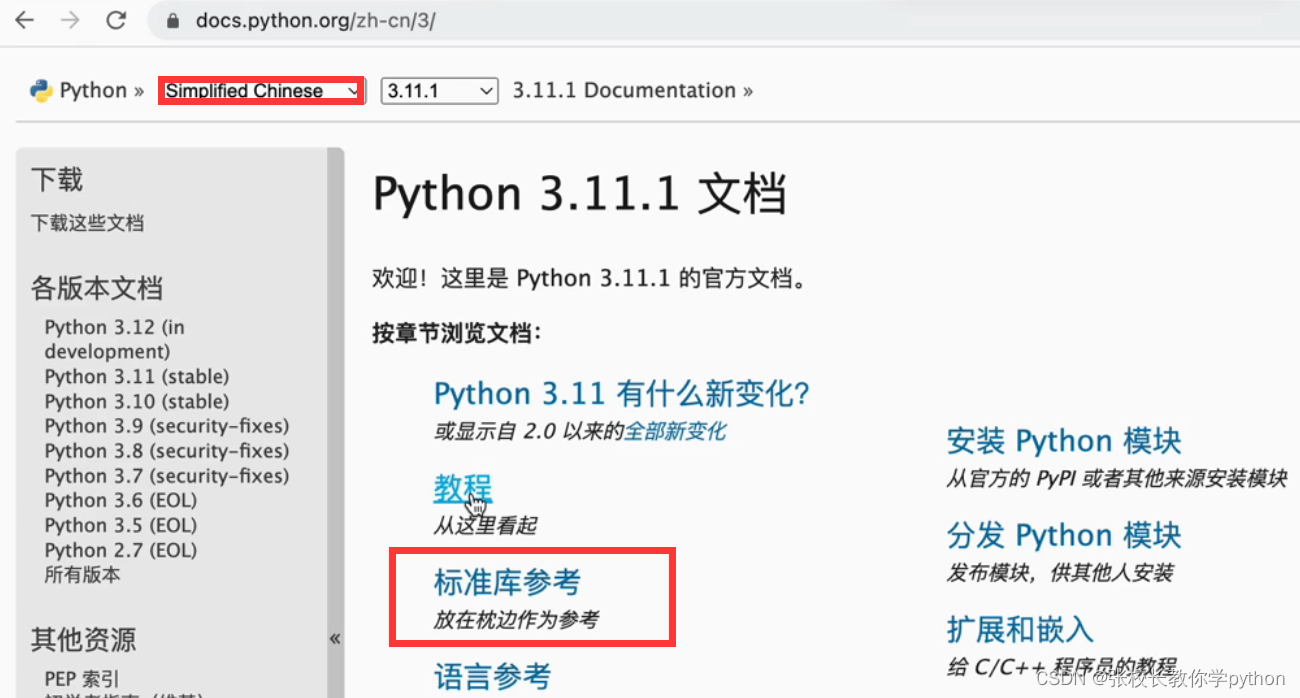Click the lock icon in address bar
Image resolution: width=1300 pixels, height=698 pixels.
click(173, 20)
